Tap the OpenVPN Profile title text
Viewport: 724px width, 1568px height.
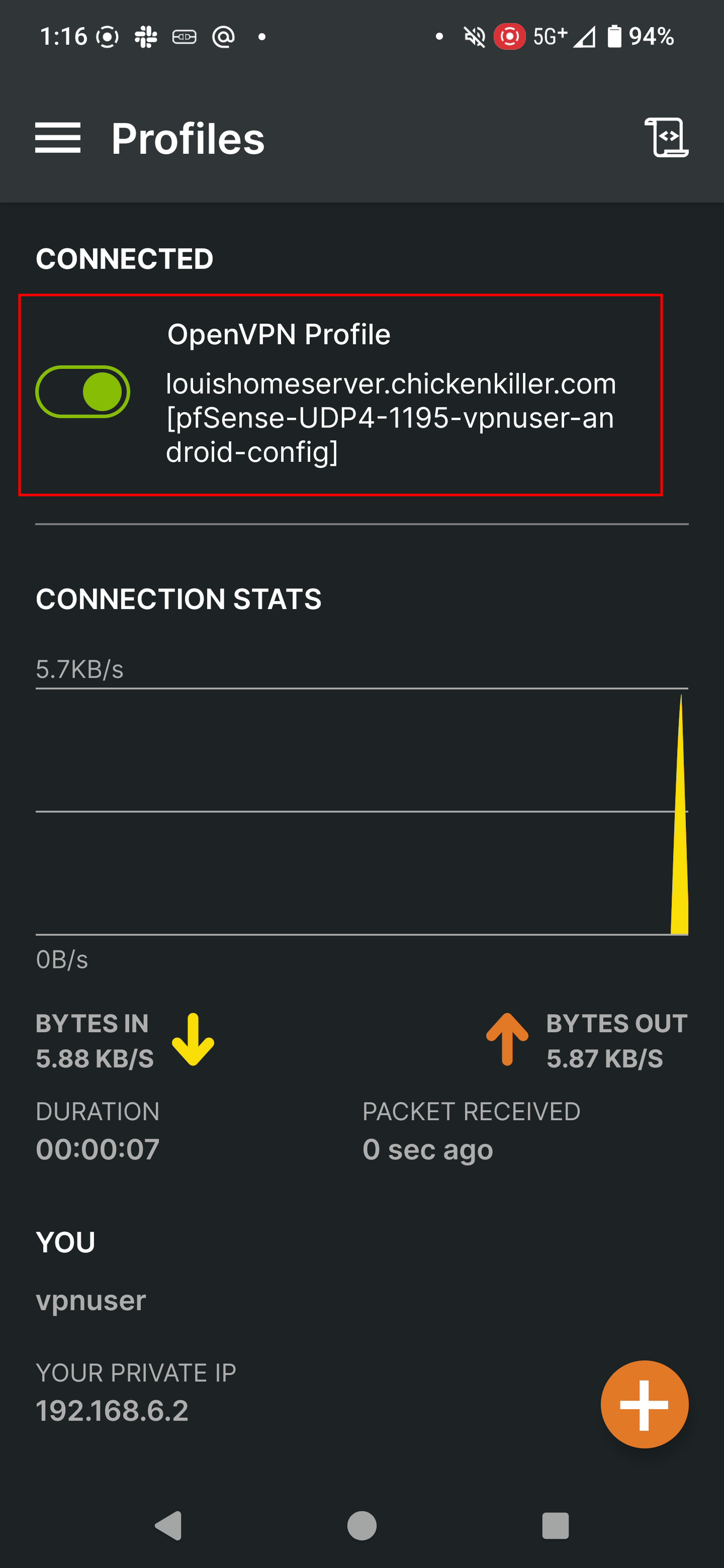(279, 334)
